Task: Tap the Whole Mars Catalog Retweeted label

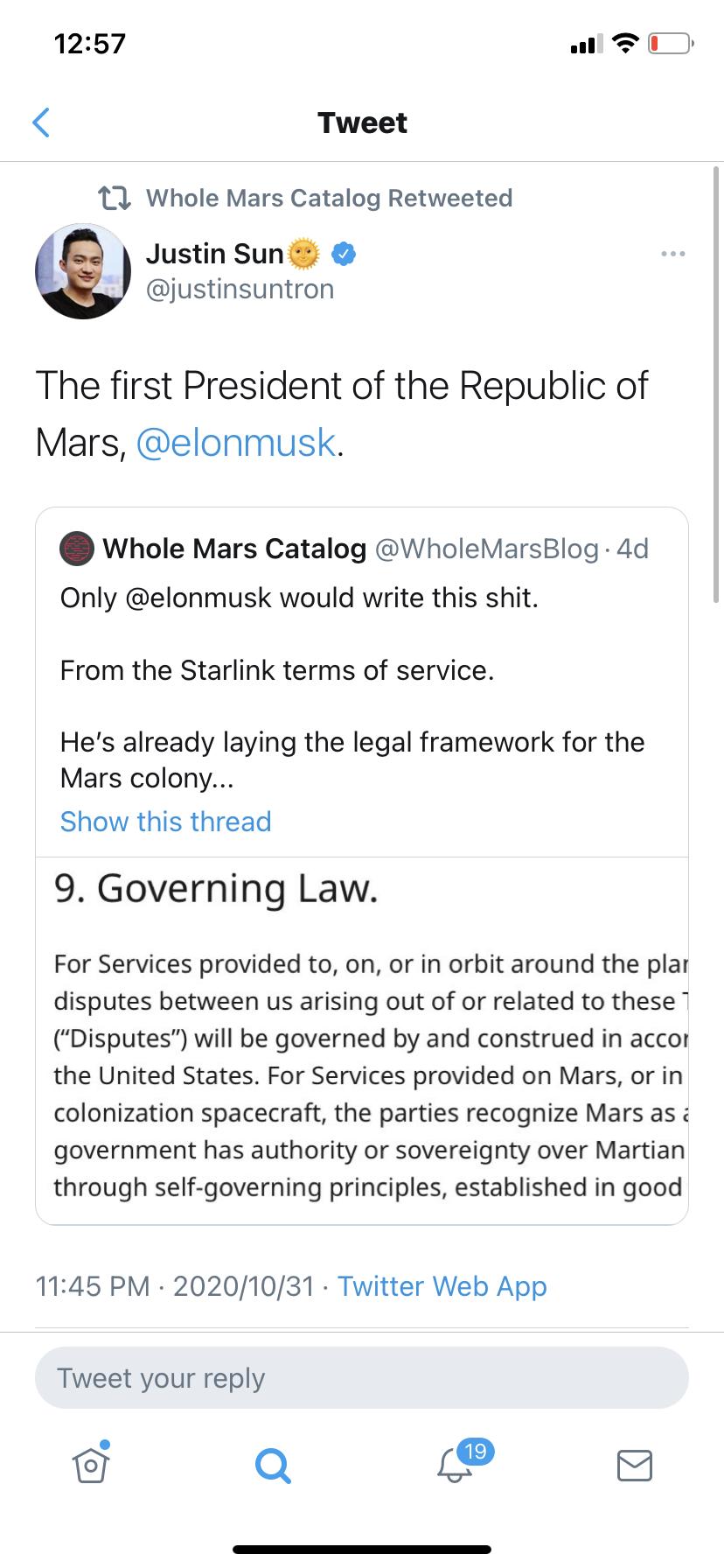Action: pos(329,199)
